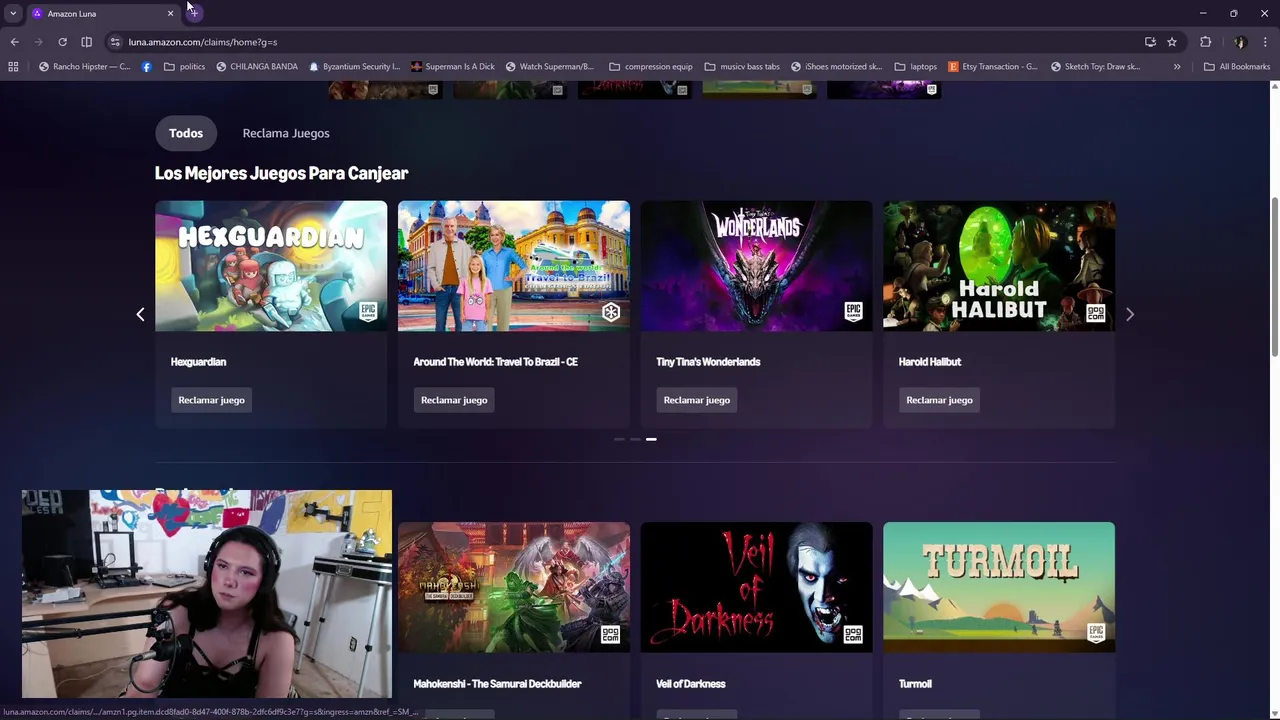Screen dimensions: 1280x720
Task: Open the Etsy Transaction bookmark
Action: pos(993,67)
